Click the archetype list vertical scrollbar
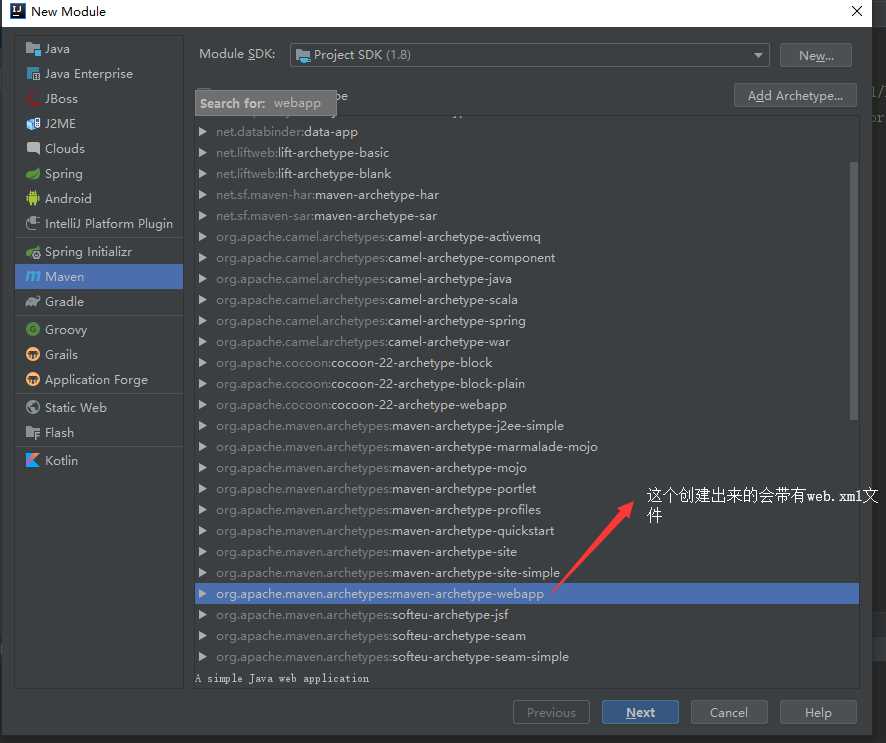 [x=853, y=290]
